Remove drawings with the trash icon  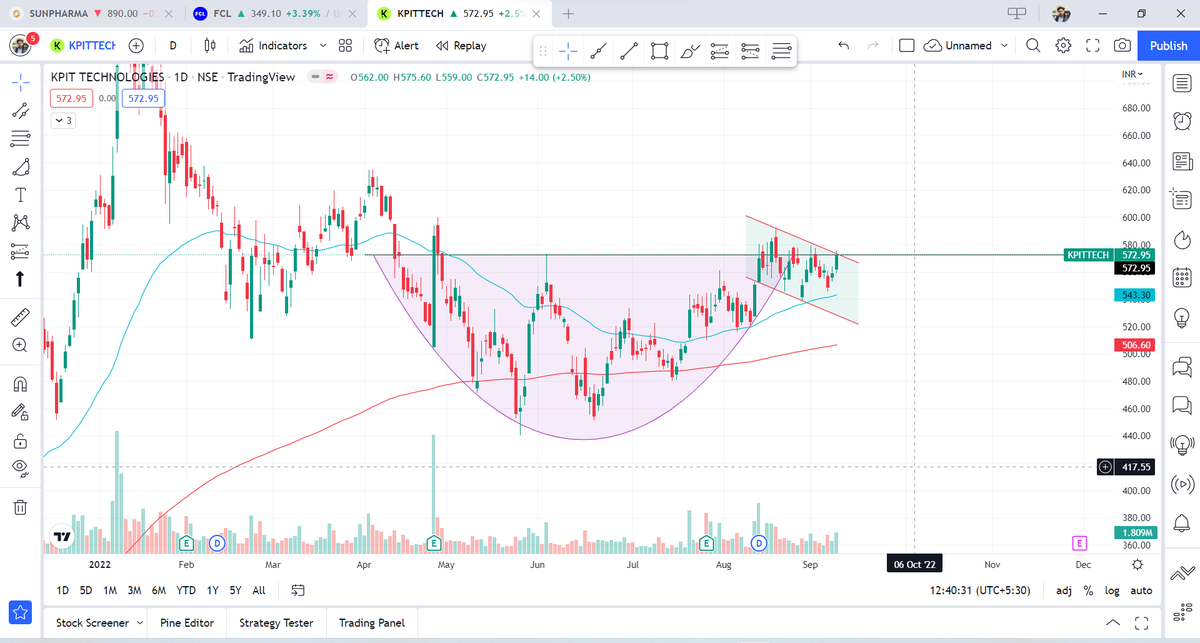(20, 507)
